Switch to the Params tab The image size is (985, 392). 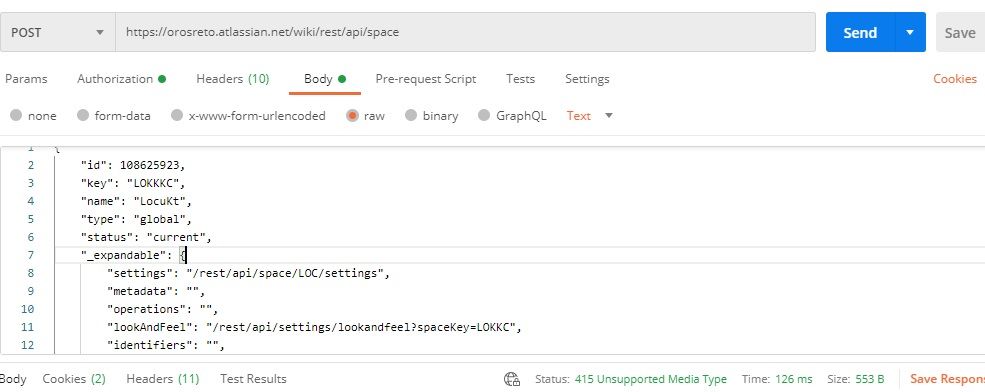coord(26,79)
